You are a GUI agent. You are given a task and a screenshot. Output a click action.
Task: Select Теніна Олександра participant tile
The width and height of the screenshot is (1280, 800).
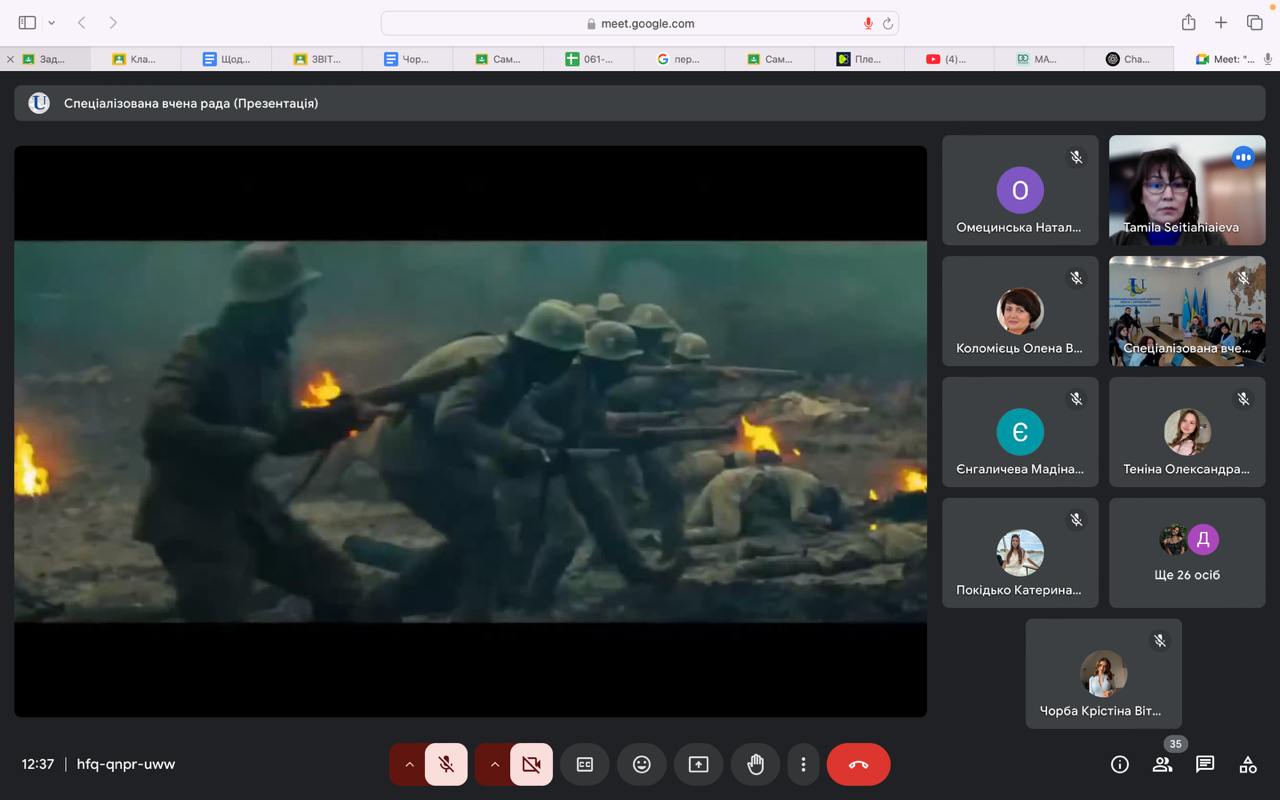1187,432
